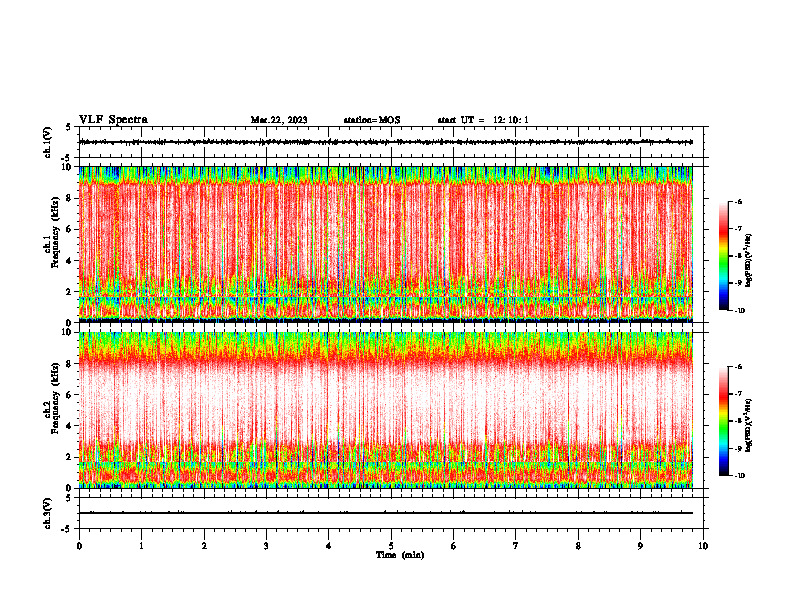Click the "-6" label on ch.1 color bar
This screenshot has height=612, width=792.
pyautogui.click(x=739, y=202)
